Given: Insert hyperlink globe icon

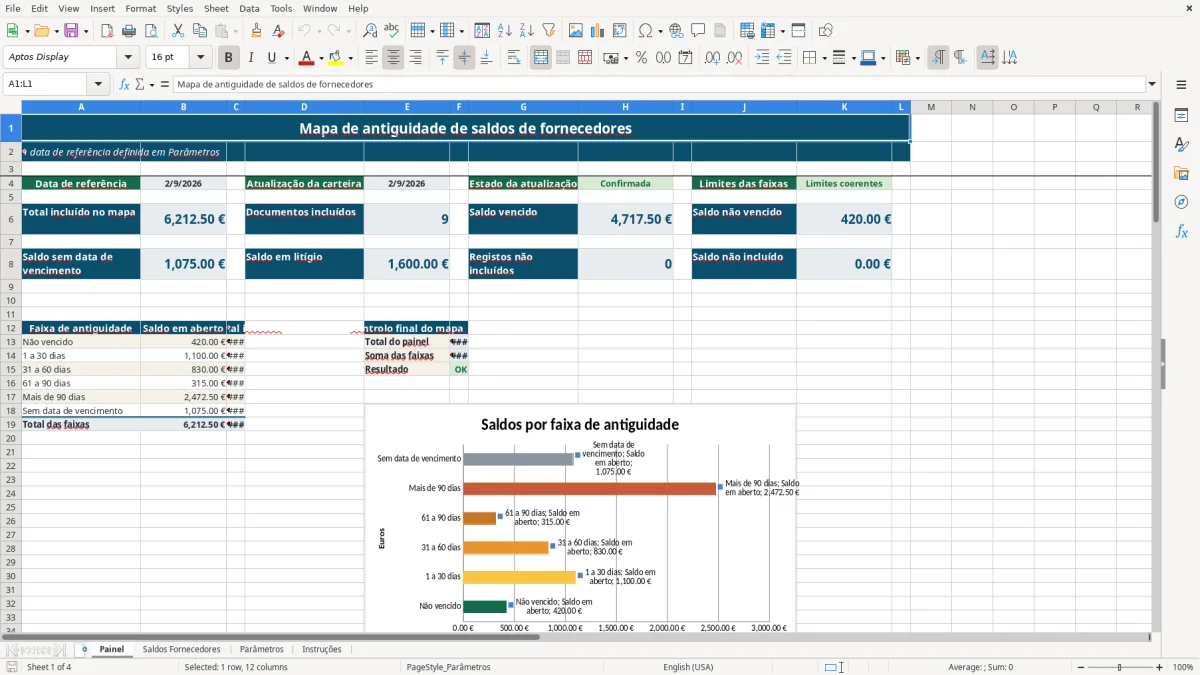Looking at the screenshot, I should (676, 31).
